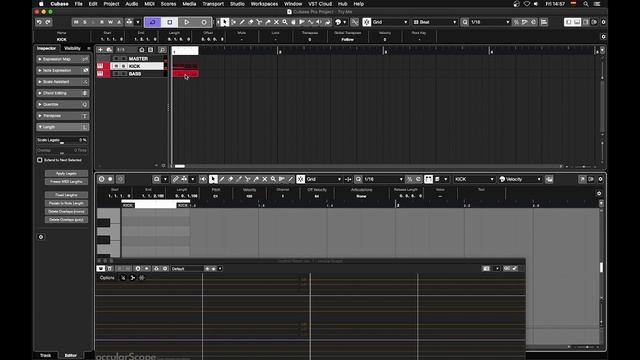The image size is (640, 360).
Task: Switch to Visibility tab
Action: pyautogui.click(x=72, y=48)
